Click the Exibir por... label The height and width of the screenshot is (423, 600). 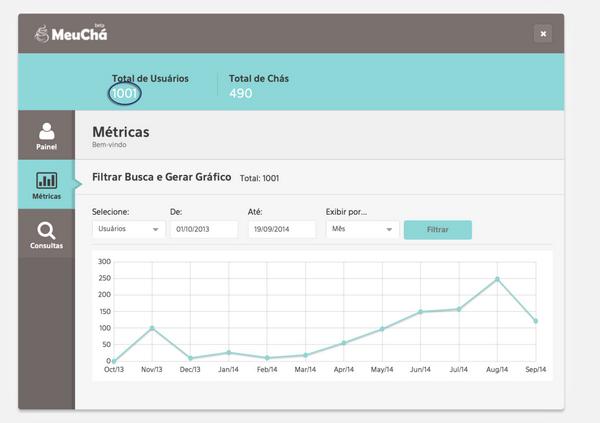click(x=346, y=212)
